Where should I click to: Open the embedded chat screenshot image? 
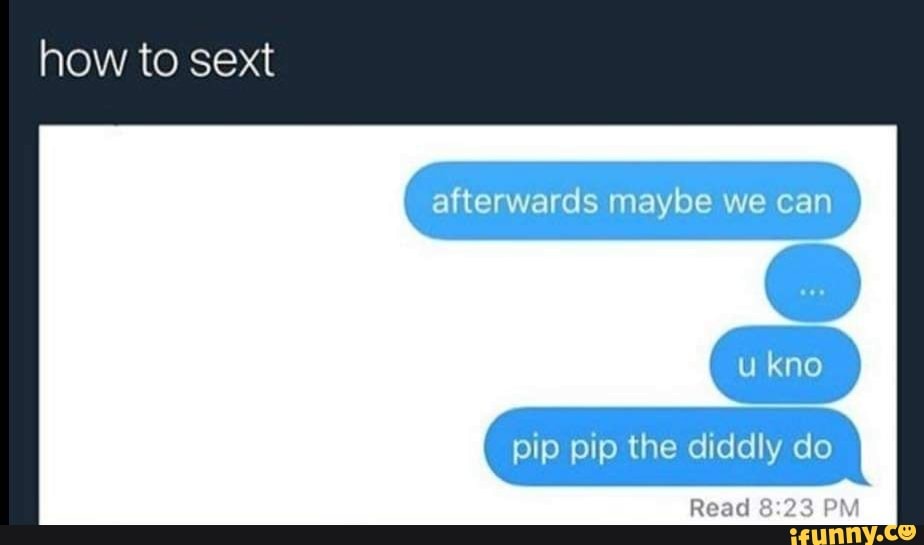(468, 324)
